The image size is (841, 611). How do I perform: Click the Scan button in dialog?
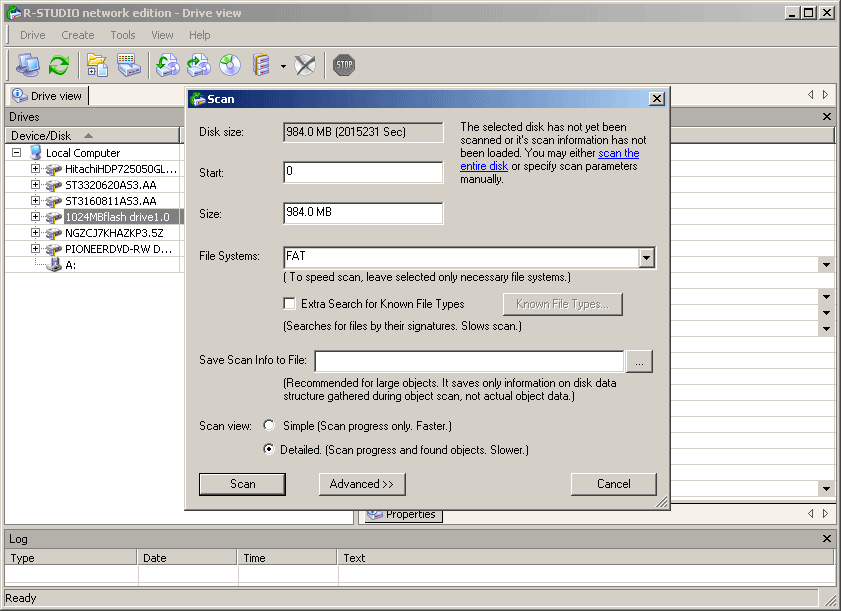point(242,484)
